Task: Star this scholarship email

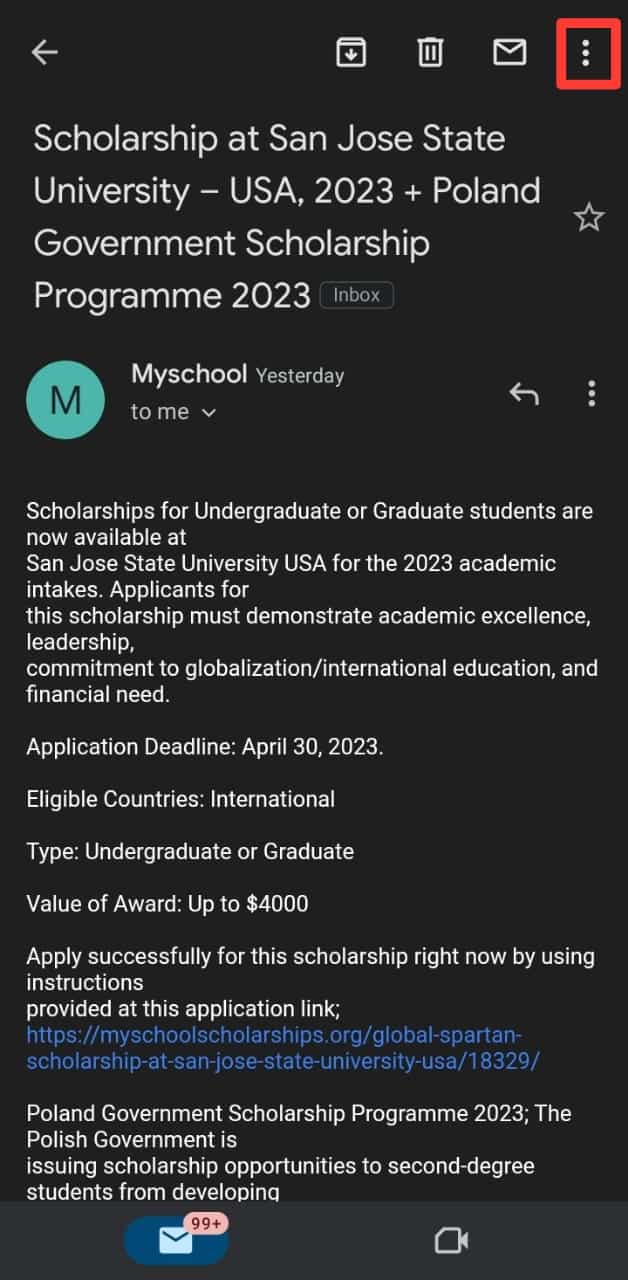Action: pos(589,217)
